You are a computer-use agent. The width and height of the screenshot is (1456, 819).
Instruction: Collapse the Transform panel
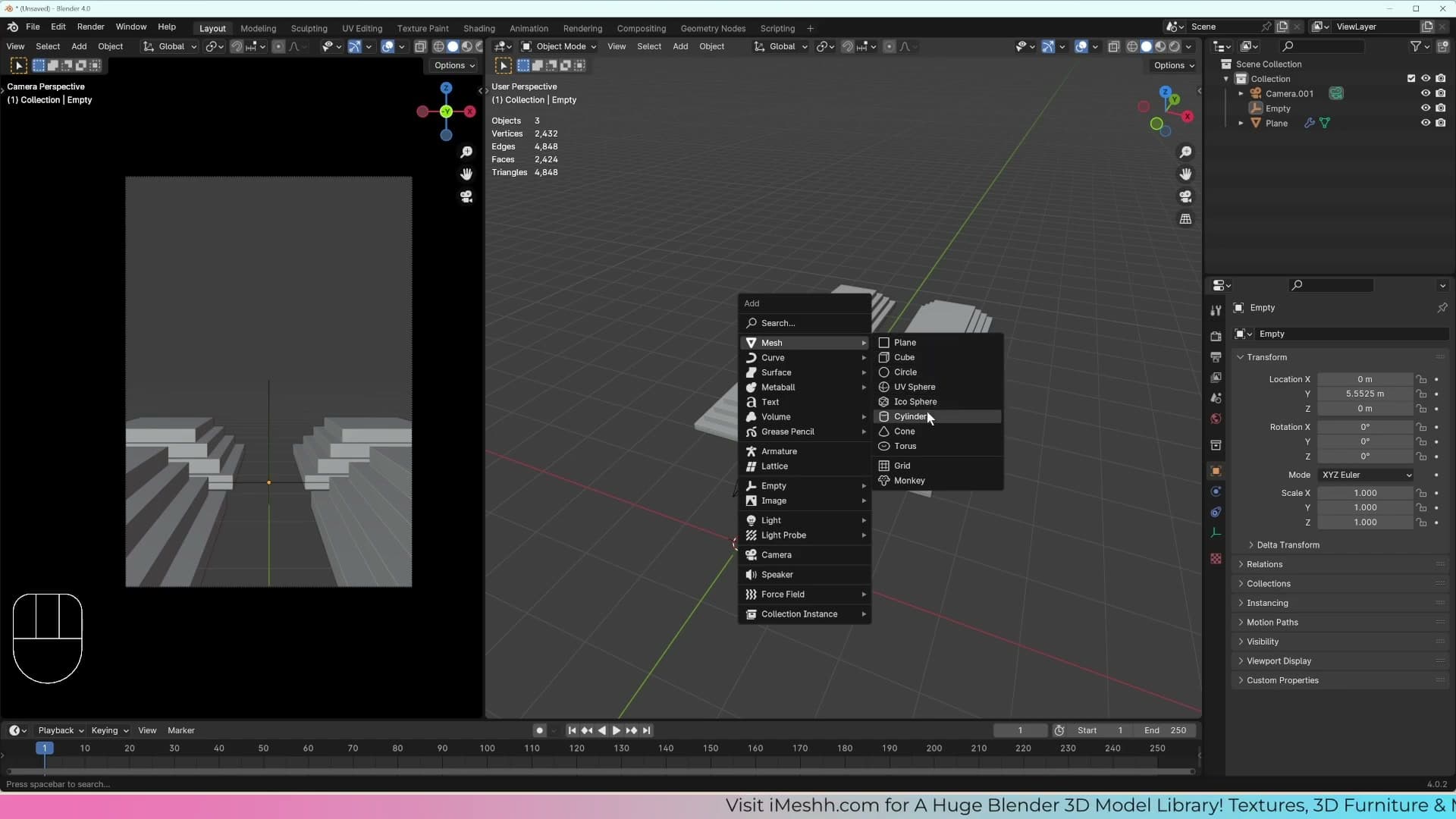click(1266, 357)
